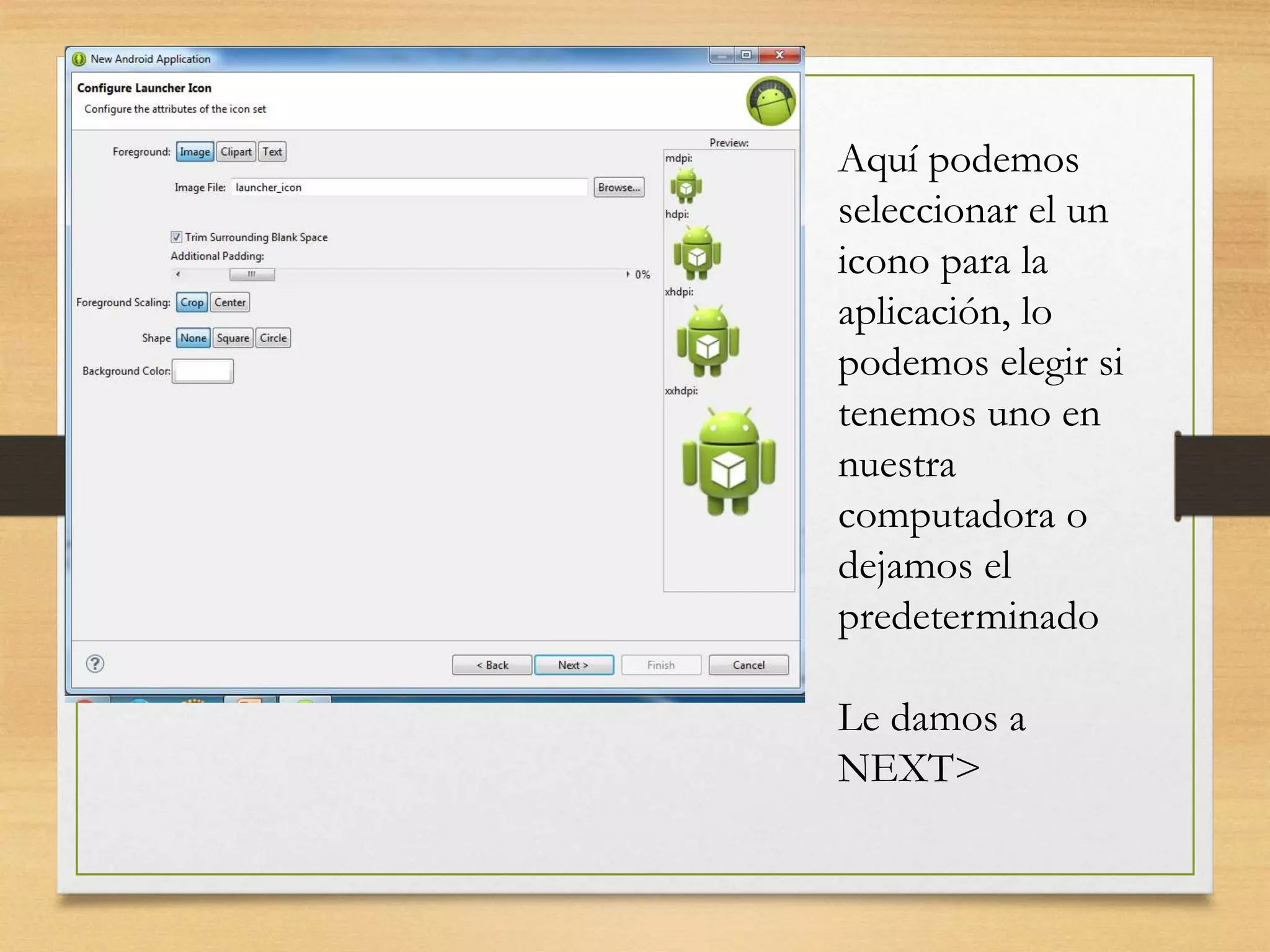The height and width of the screenshot is (952, 1270).
Task: Open the Background Color swatch
Action: tap(203, 371)
